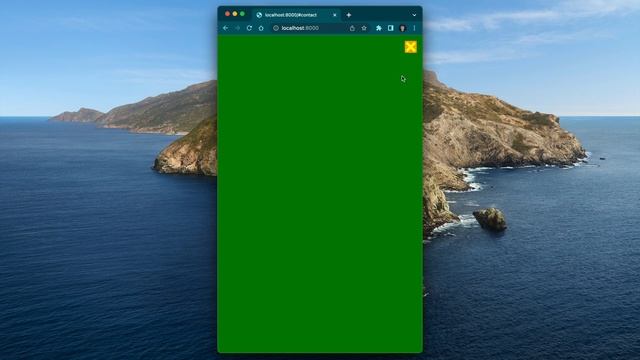The height and width of the screenshot is (360, 640).
Task: Select the localhost:8000/#contact tab
Action: coord(296,15)
